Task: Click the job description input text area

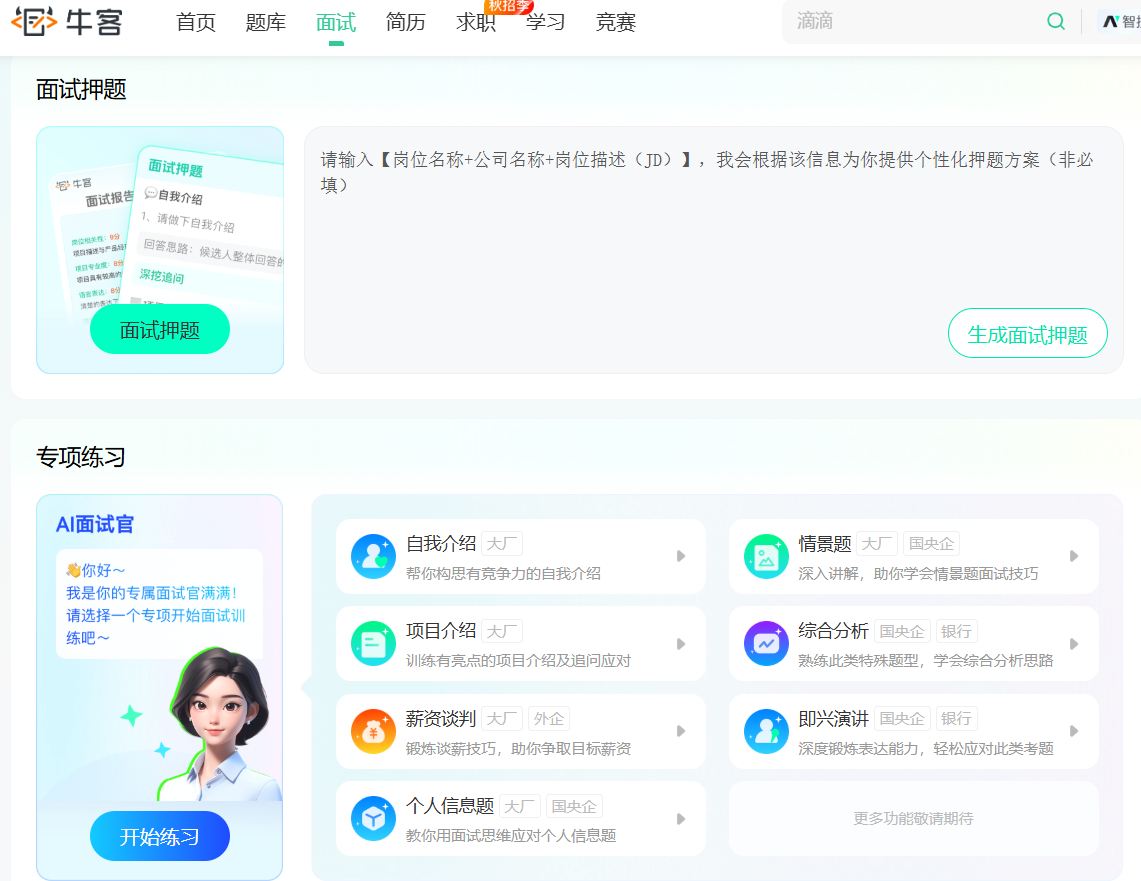Action: [x=714, y=250]
